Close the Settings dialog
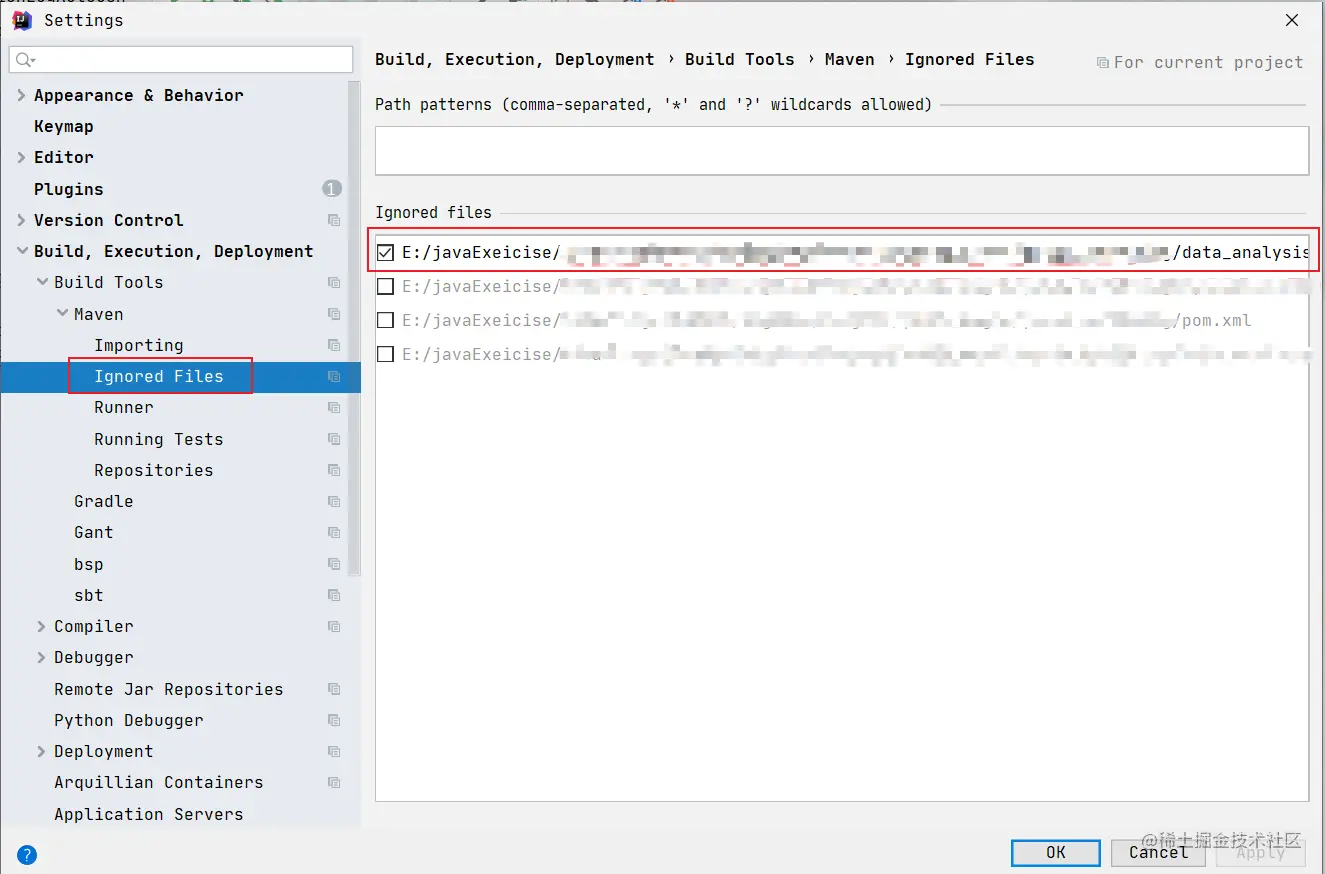Viewport: 1325px width, 874px height. pos(1292,20)
